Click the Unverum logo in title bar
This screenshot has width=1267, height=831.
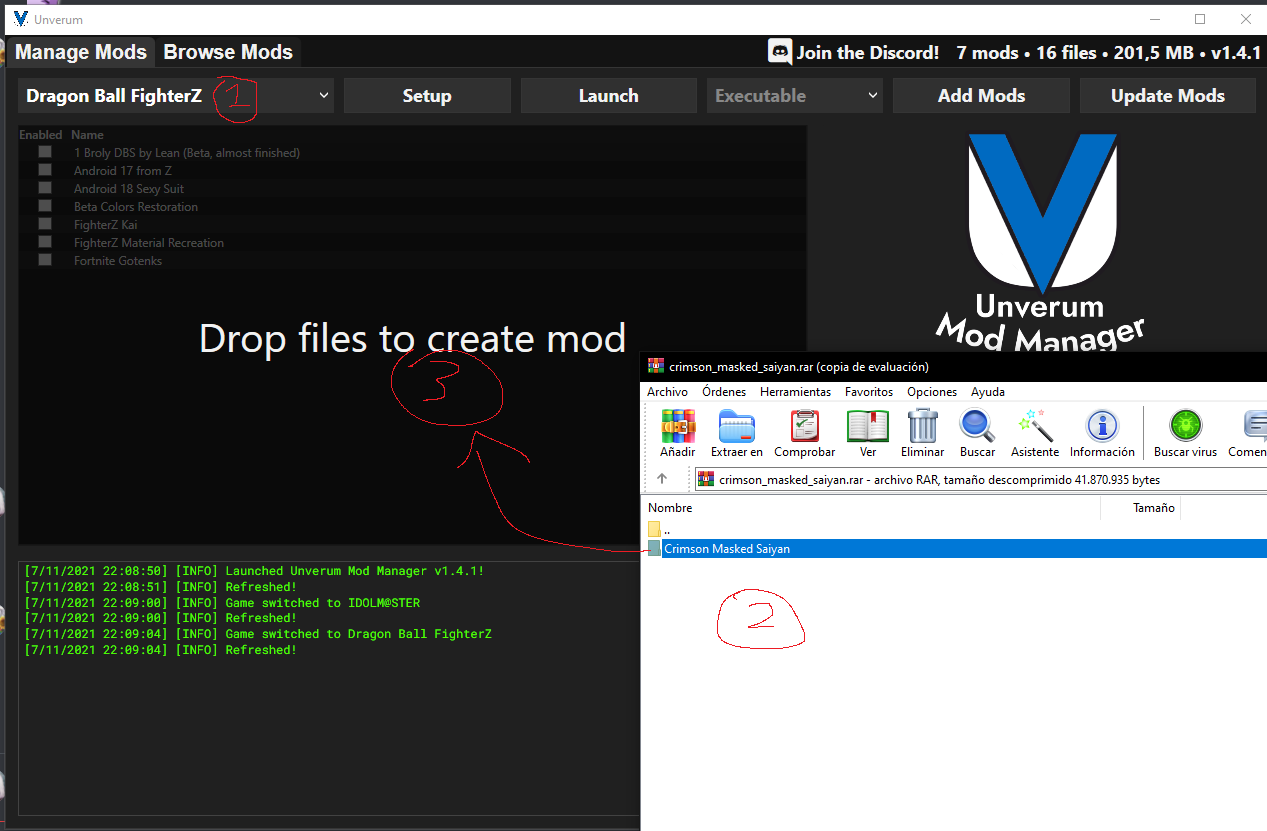(x=21, y=19)
